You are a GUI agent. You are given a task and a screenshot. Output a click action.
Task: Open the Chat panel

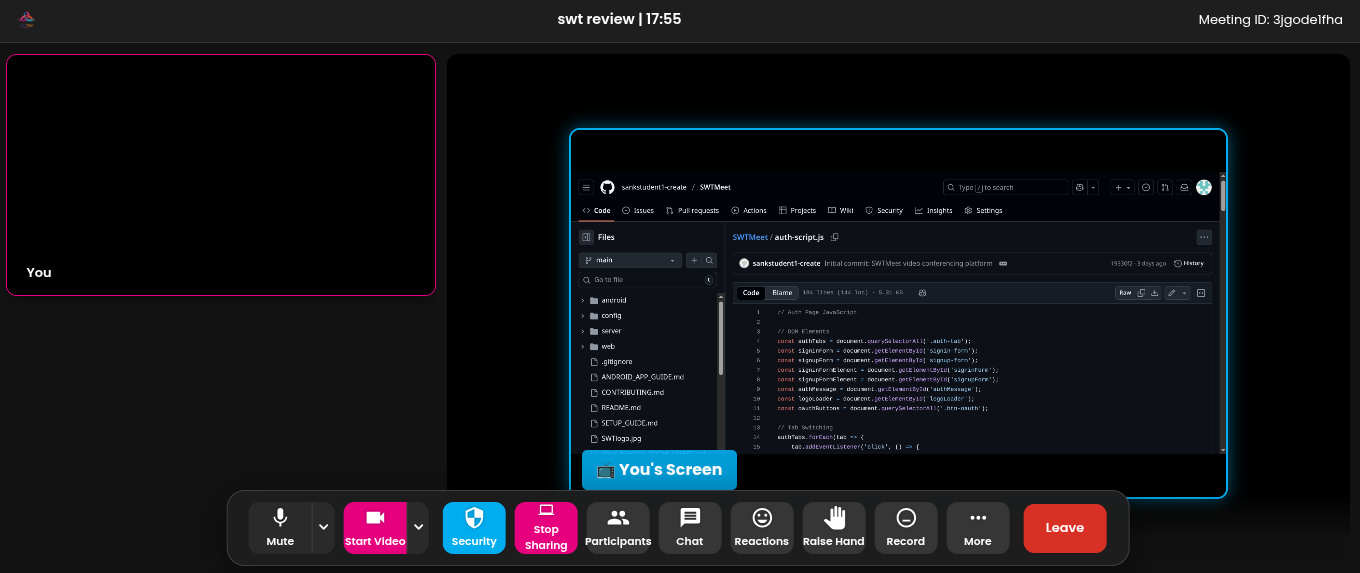(x=690, y=527)
